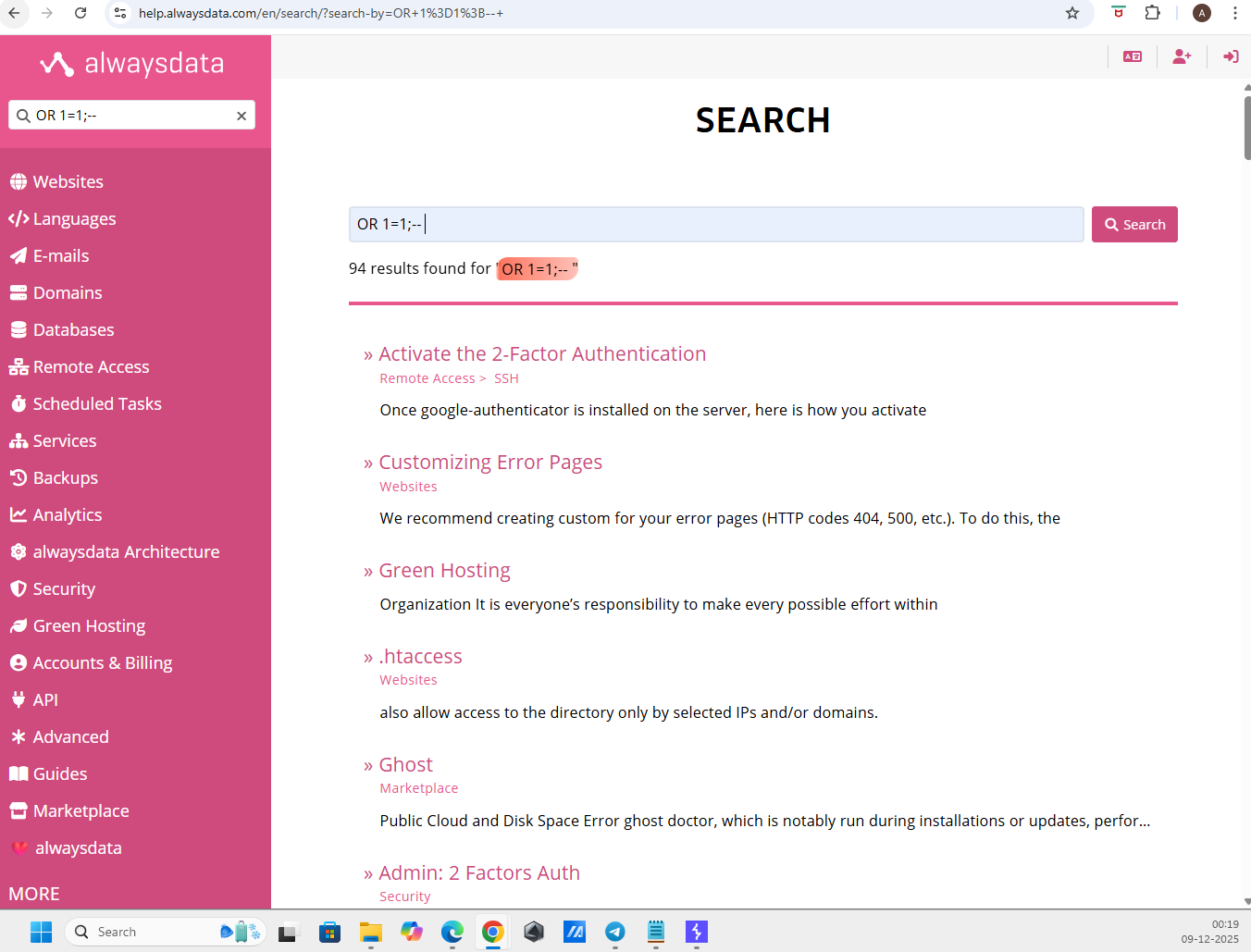Go to Security in sidebar menu
Viewport: 1251px width, 952px height.
(64, 589)
